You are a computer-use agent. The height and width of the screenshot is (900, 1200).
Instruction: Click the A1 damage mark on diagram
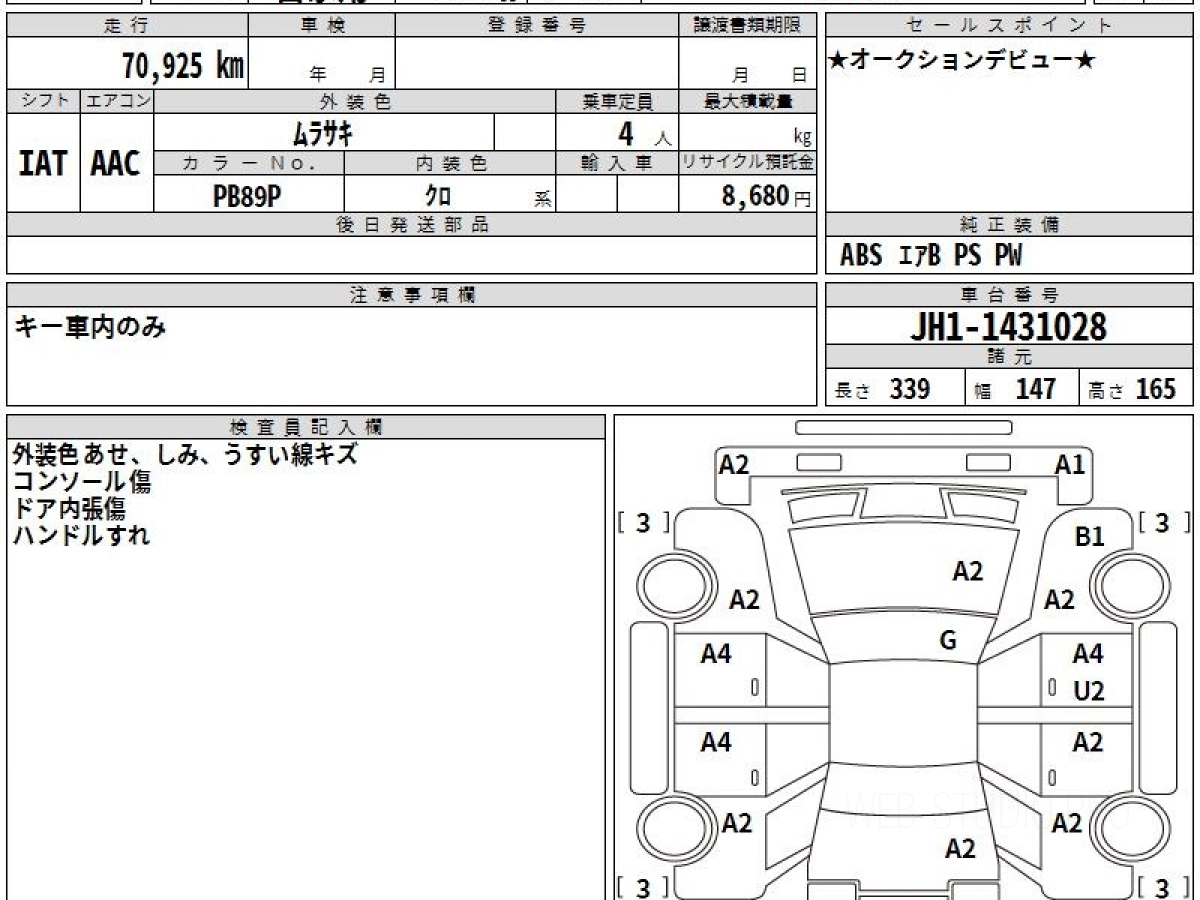1069,464
